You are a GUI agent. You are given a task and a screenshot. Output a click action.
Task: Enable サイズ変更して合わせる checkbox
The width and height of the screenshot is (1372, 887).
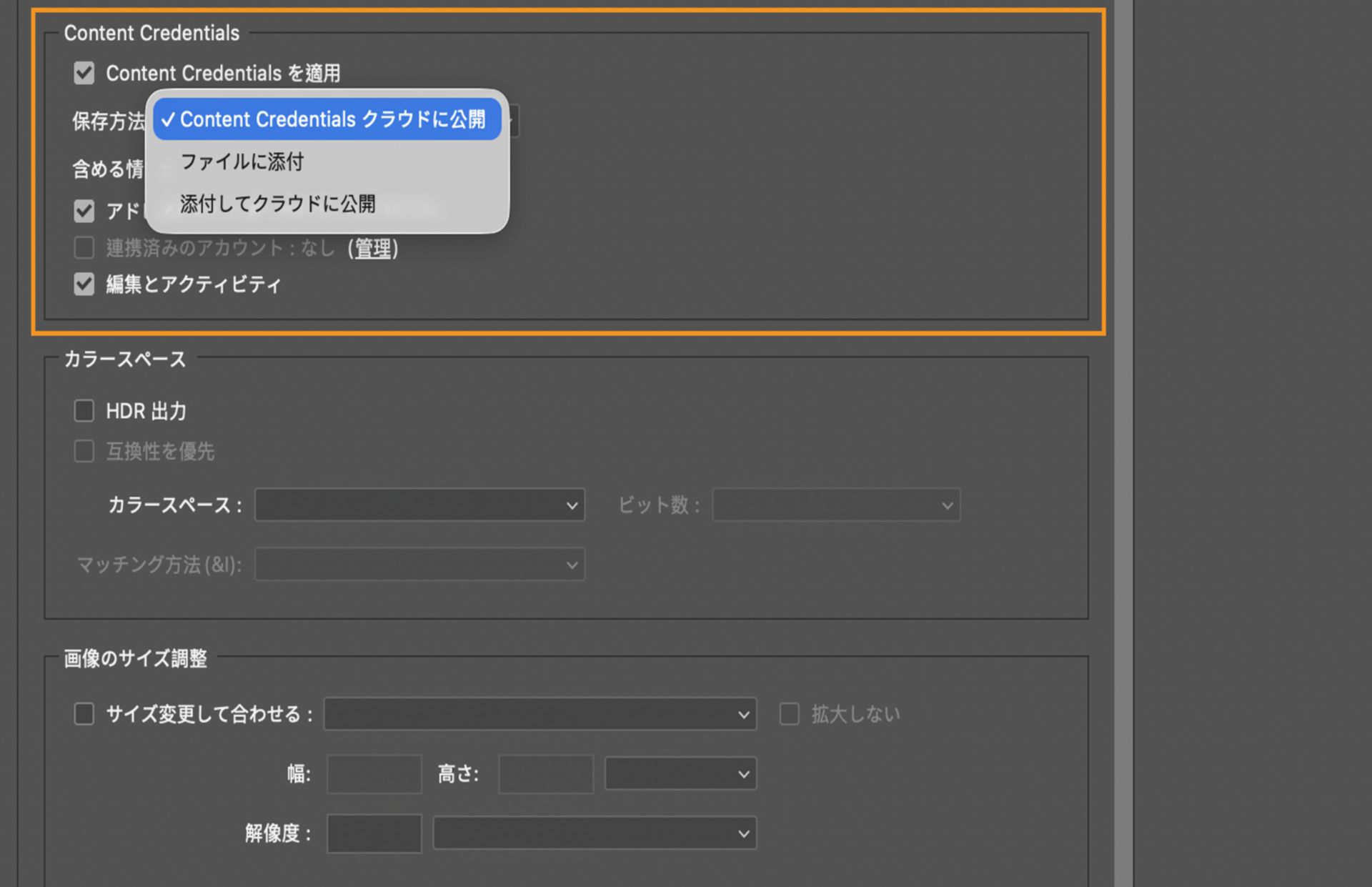84,714
